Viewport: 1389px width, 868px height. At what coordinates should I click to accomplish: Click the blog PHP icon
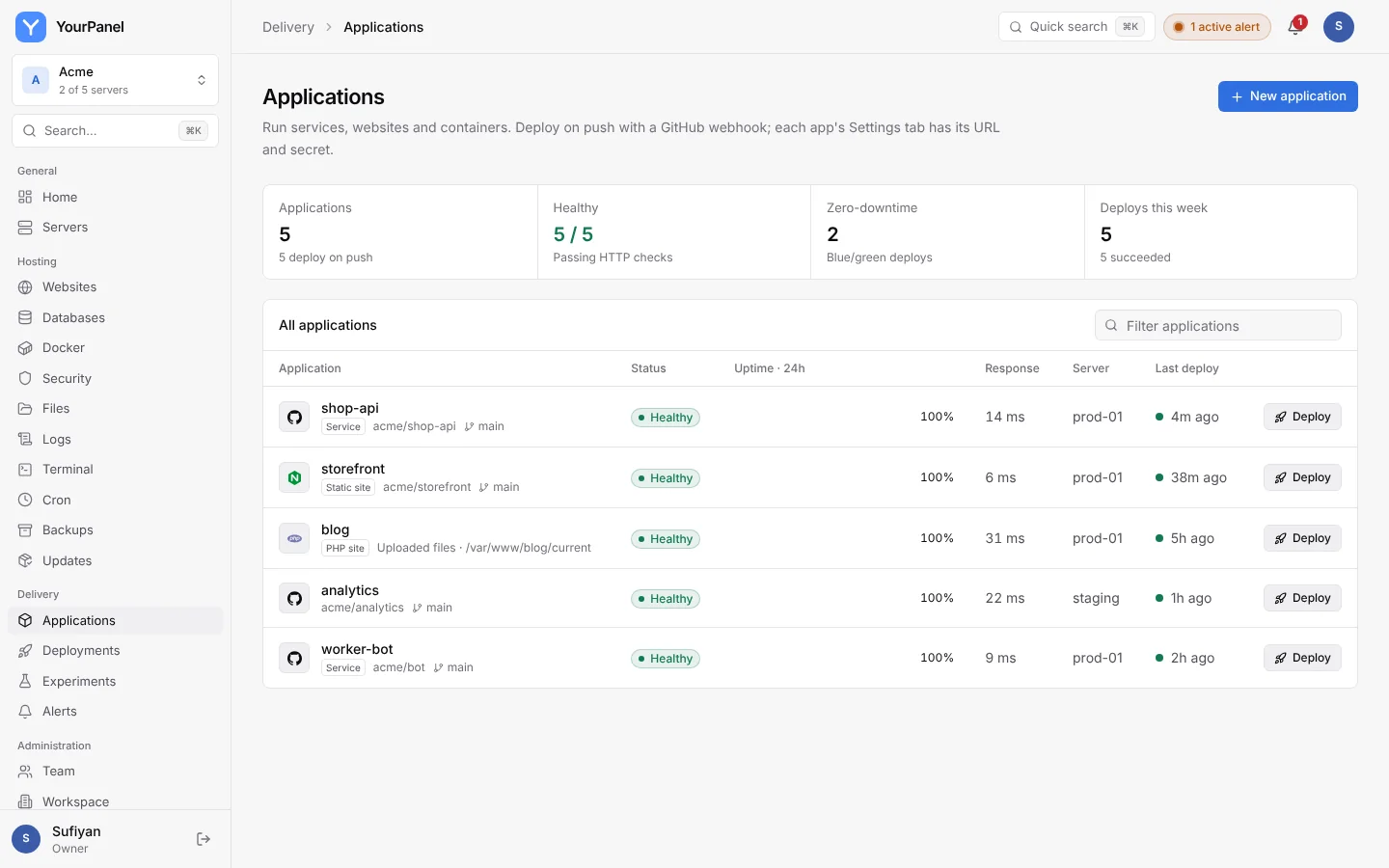pos(294,538)
